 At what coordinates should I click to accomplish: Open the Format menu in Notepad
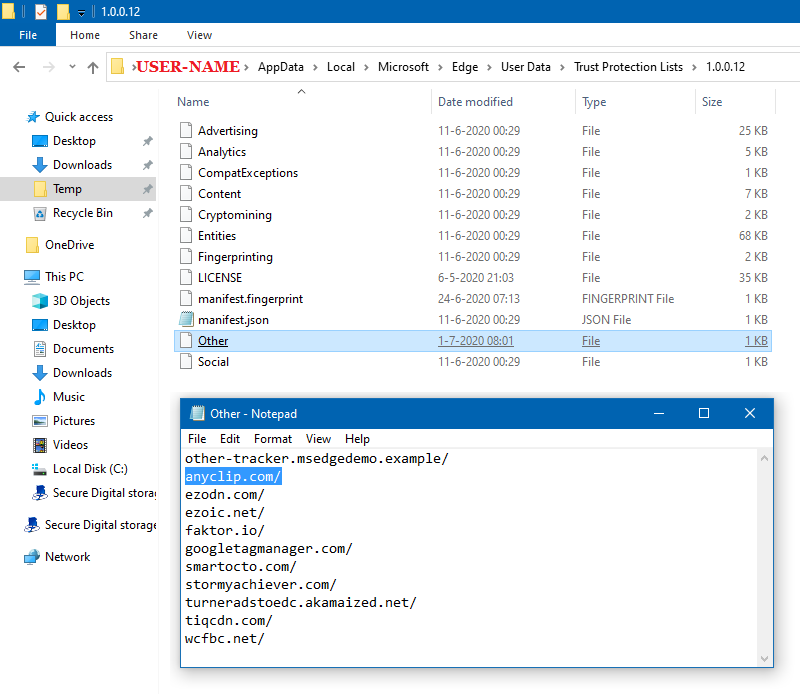[x=273, y=439]
